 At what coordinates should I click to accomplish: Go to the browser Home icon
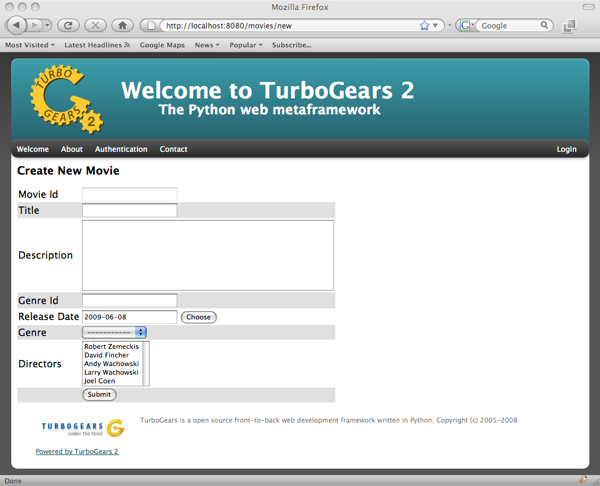[x=122, y=26]
